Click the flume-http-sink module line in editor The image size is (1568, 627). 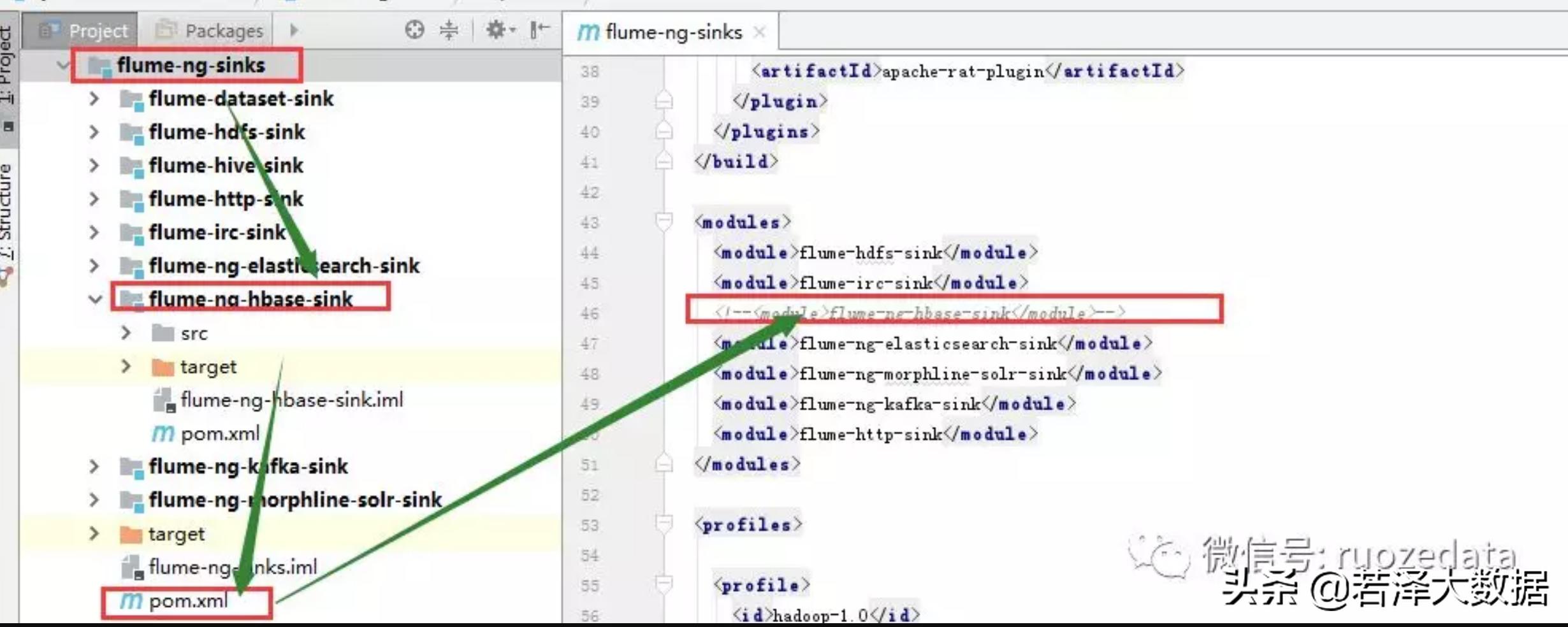pyautogui.click(x=876, y=434)
